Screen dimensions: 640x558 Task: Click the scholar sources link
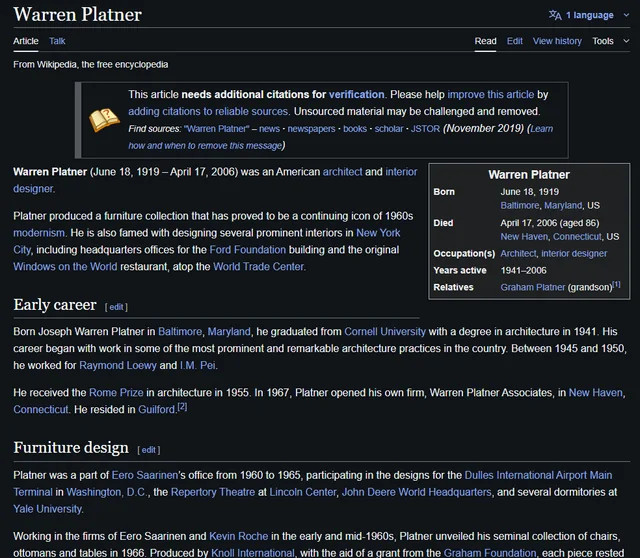(389, 129)
